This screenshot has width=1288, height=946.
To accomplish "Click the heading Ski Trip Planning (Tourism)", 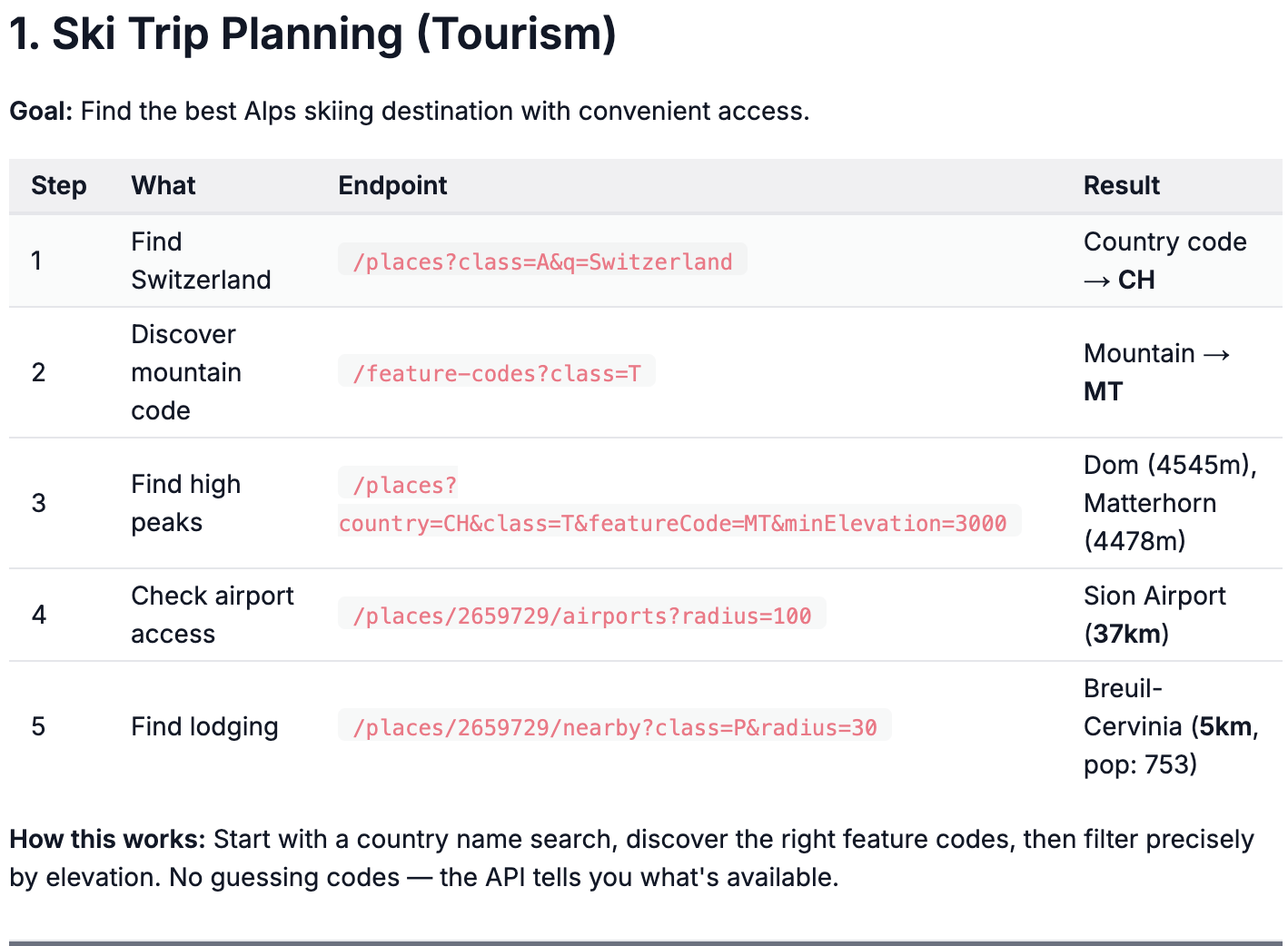I will coord(311,33).
